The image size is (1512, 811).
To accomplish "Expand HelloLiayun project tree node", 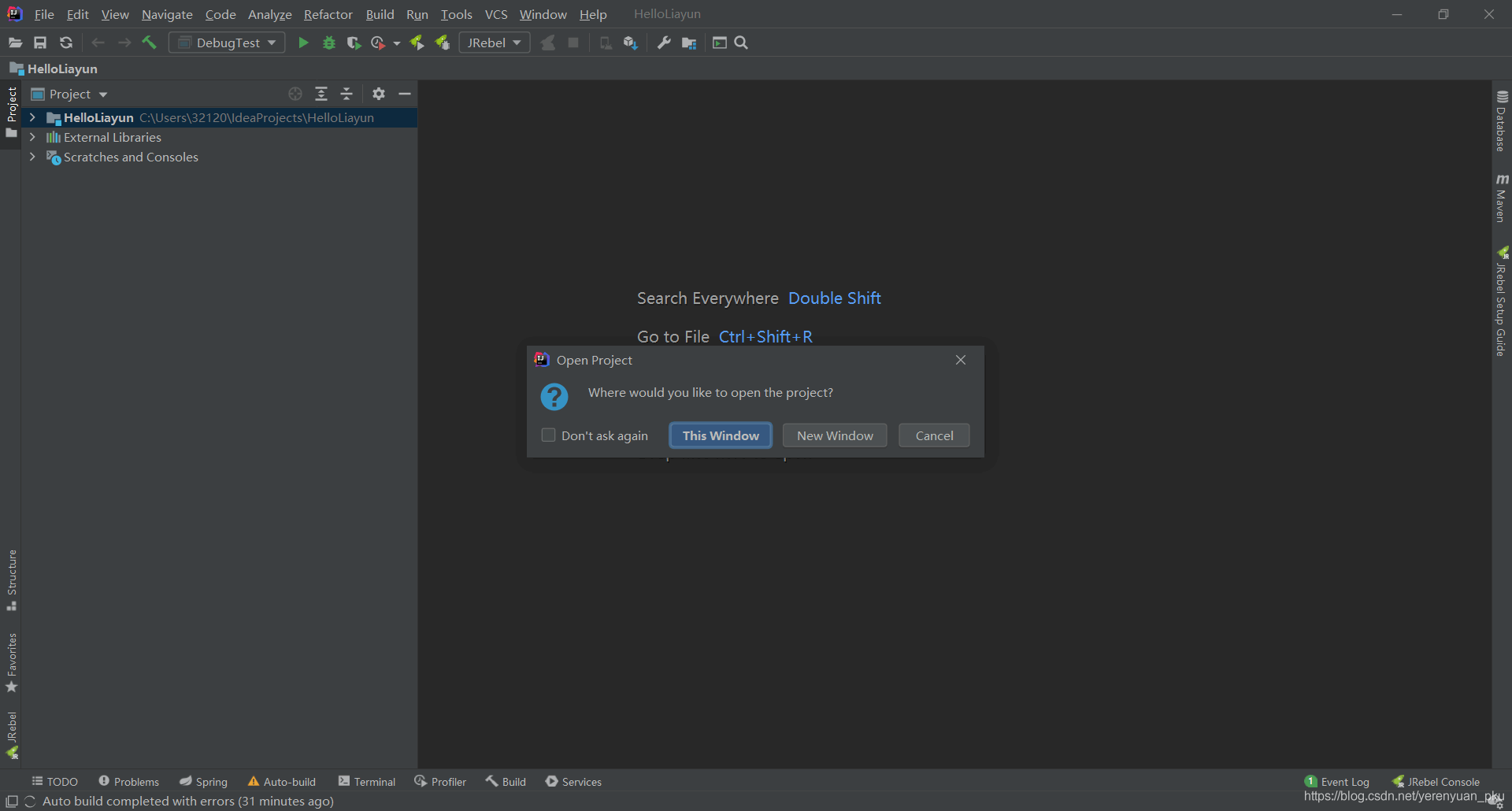I will (x=32, y=117).
